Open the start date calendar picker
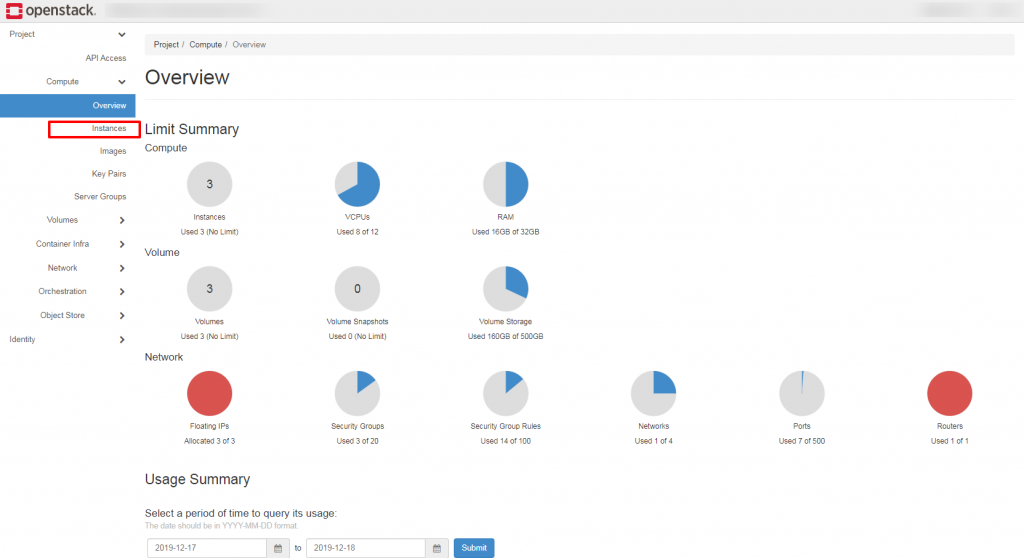This screenshot has width=1024, height=558. tap(278, 548)
